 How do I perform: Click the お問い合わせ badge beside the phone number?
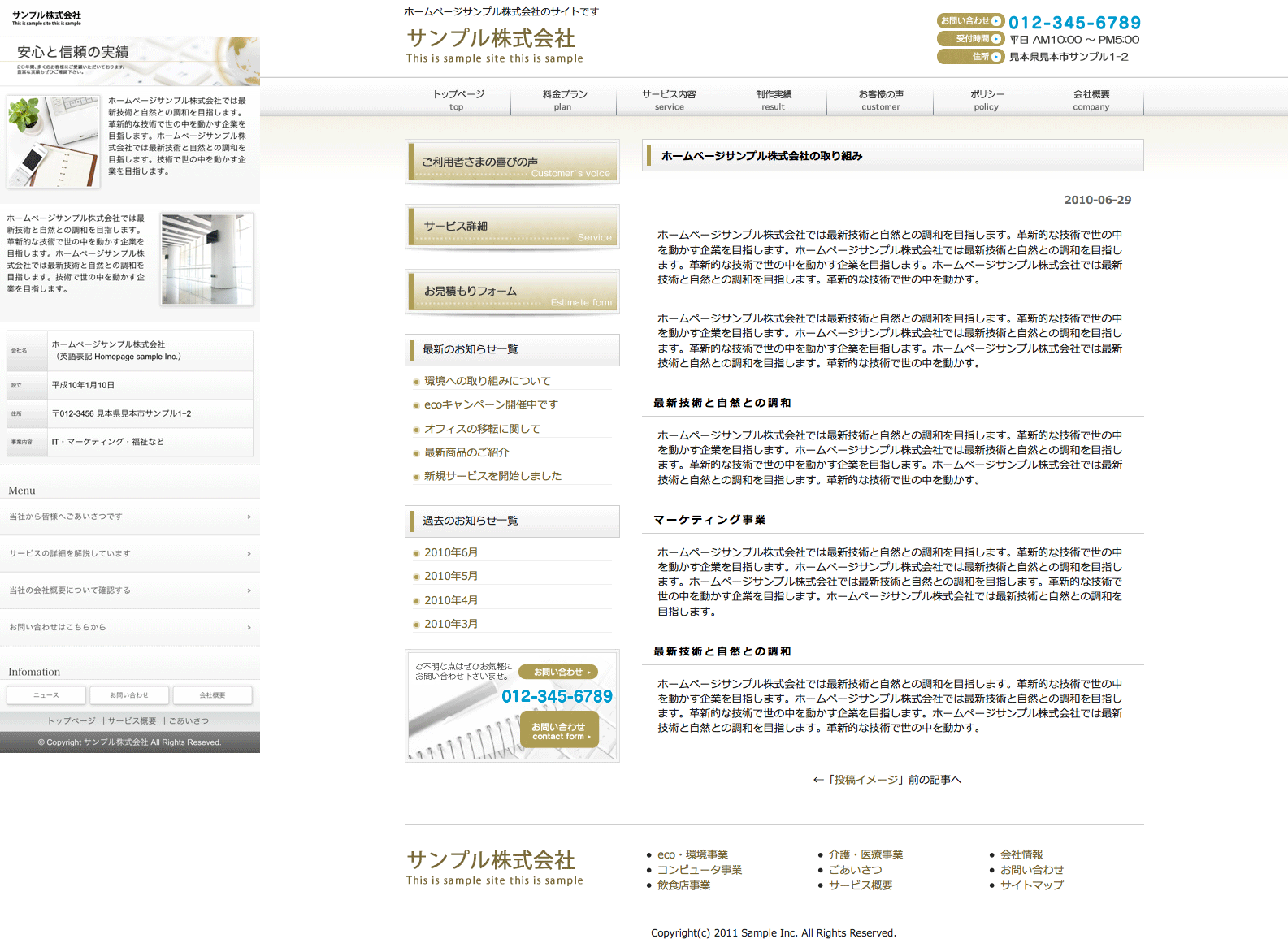970,21
